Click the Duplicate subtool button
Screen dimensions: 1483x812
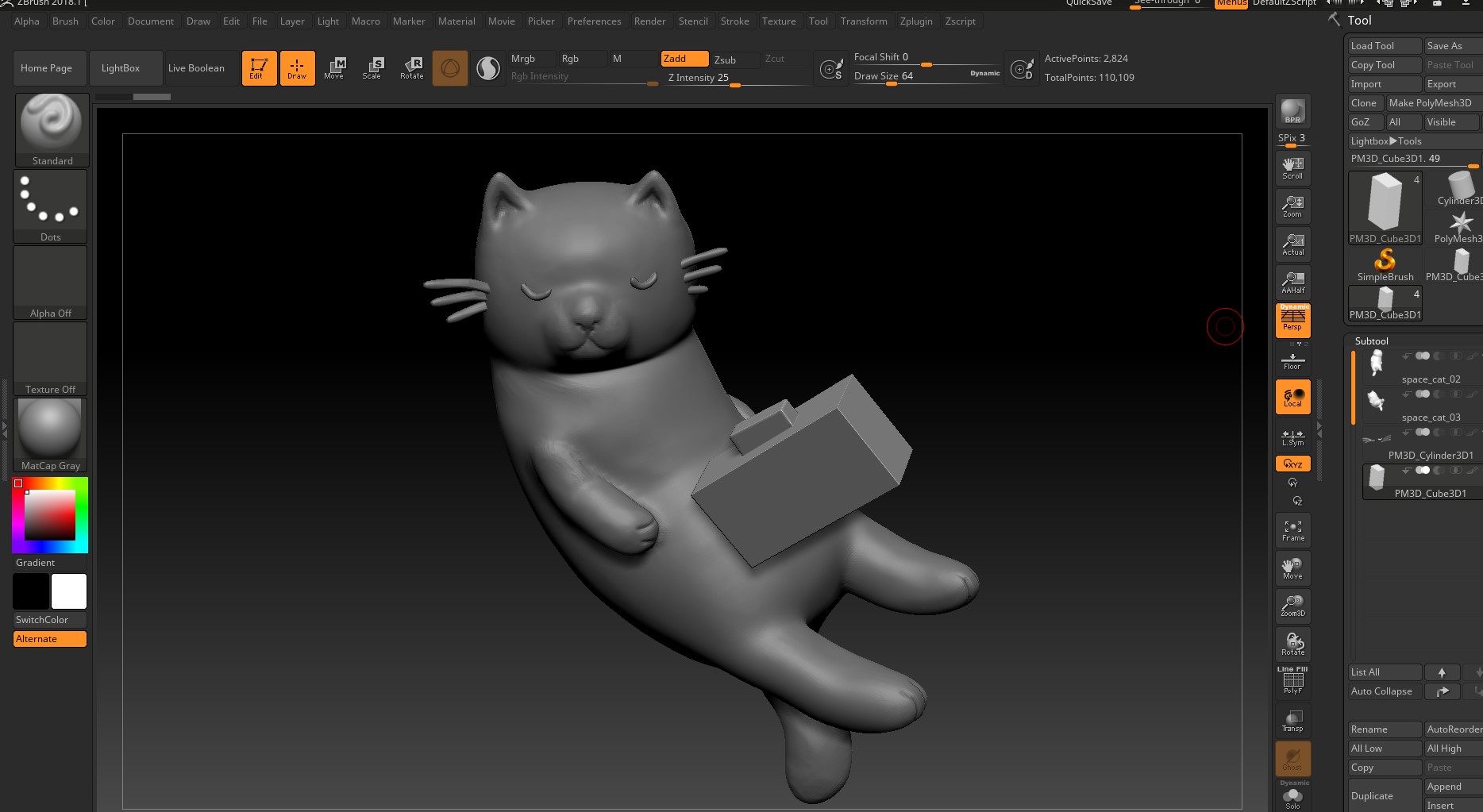[x=1384, y=795]
